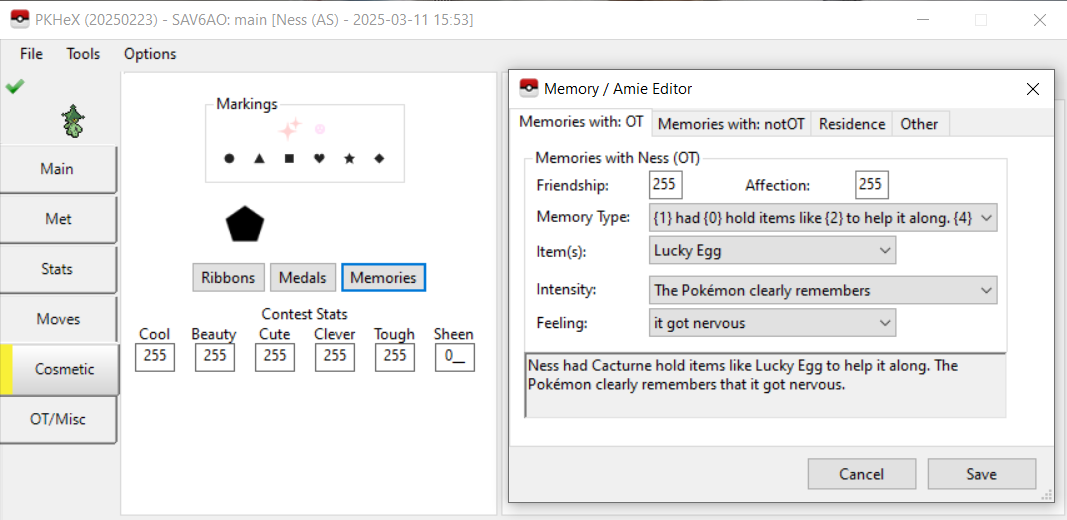Viewport: 1067px width, 520px height.
Task: Toggle the heart marking
Action: [319, 159]
